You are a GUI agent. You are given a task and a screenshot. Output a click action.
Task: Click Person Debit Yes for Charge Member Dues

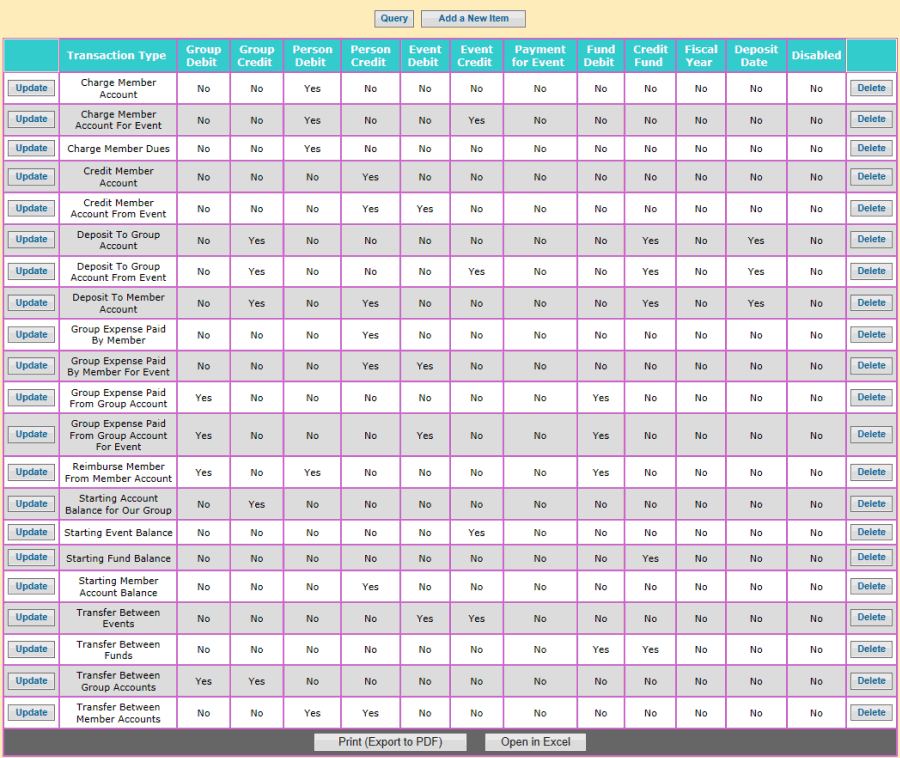pyautogui.click(x=312, y=149)
